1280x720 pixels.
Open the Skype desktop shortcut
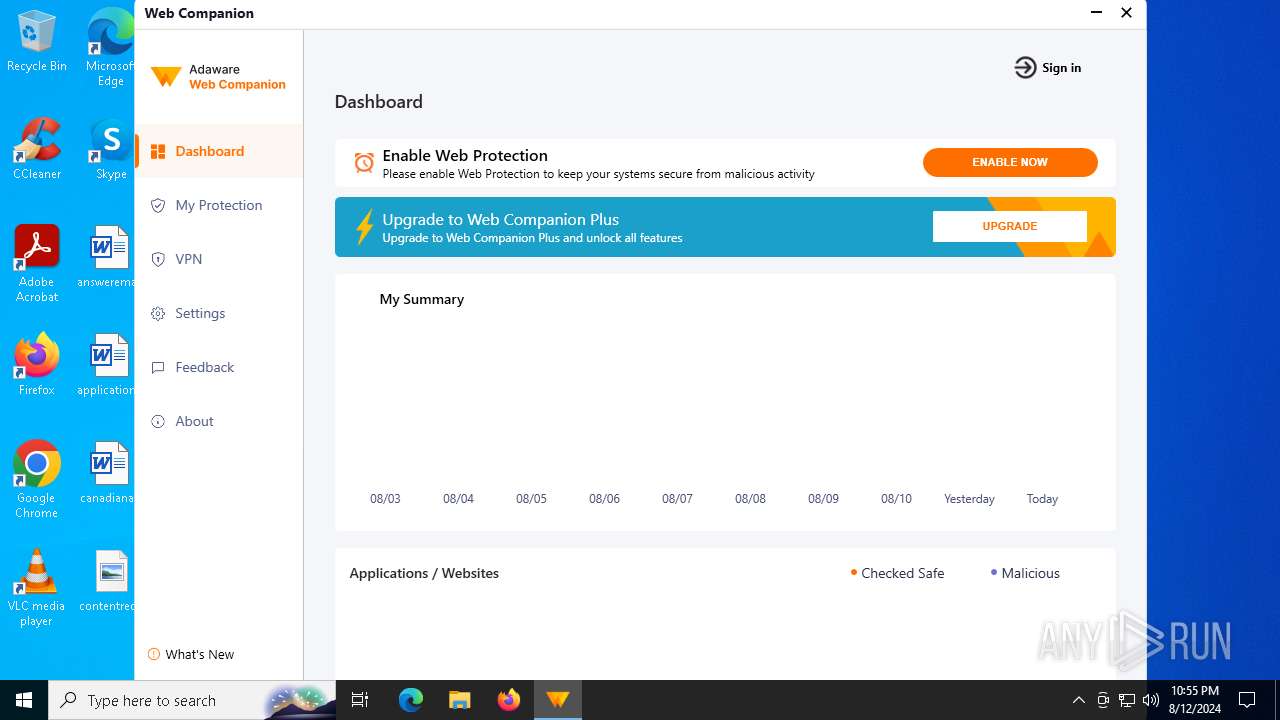[110, 149]
